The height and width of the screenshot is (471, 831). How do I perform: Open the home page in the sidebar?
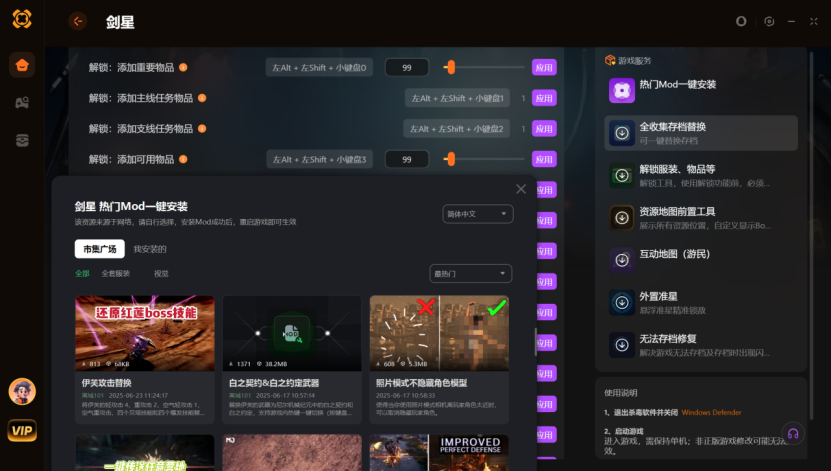[22, 66]
